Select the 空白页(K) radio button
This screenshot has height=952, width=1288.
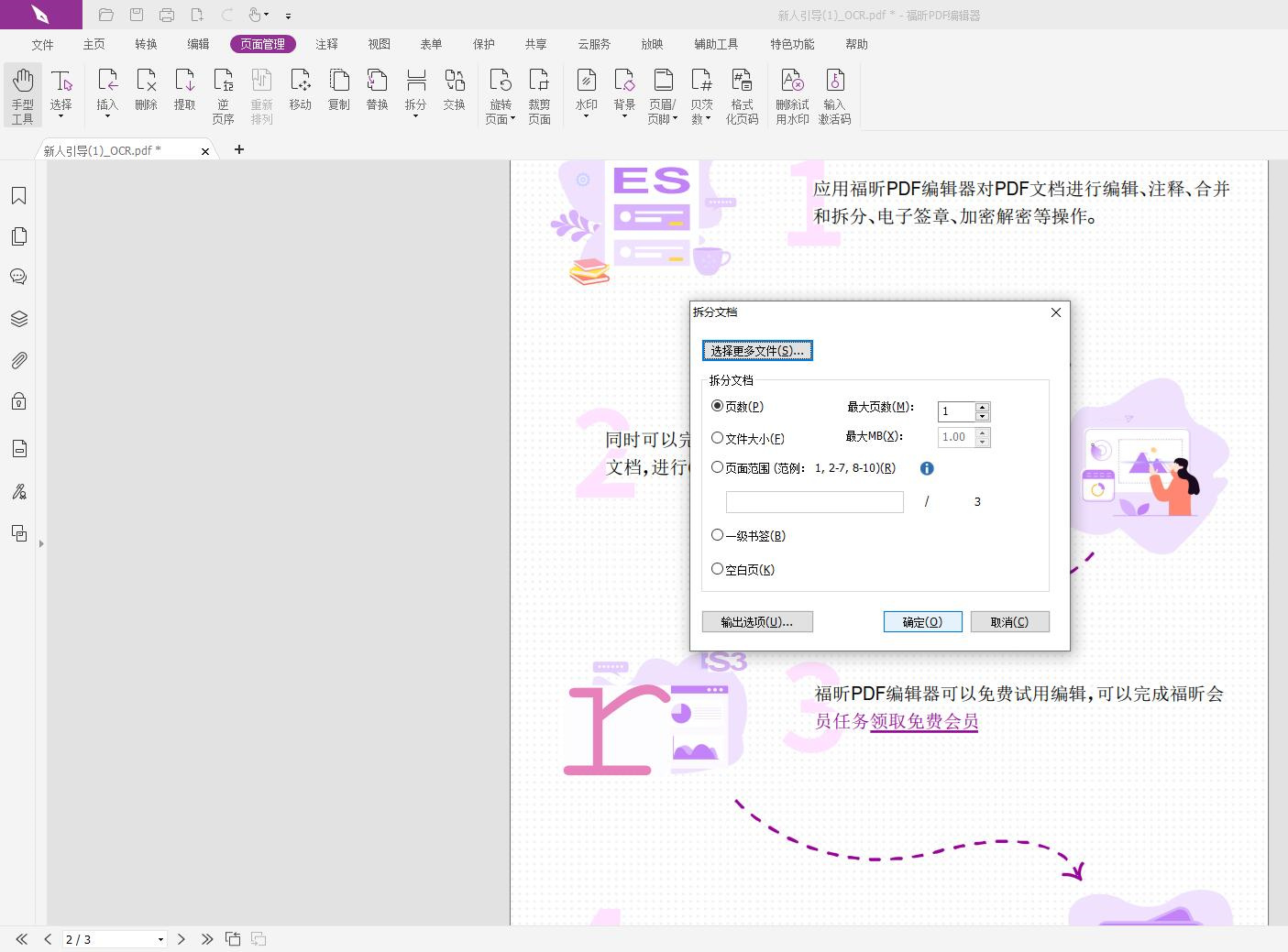717,568
